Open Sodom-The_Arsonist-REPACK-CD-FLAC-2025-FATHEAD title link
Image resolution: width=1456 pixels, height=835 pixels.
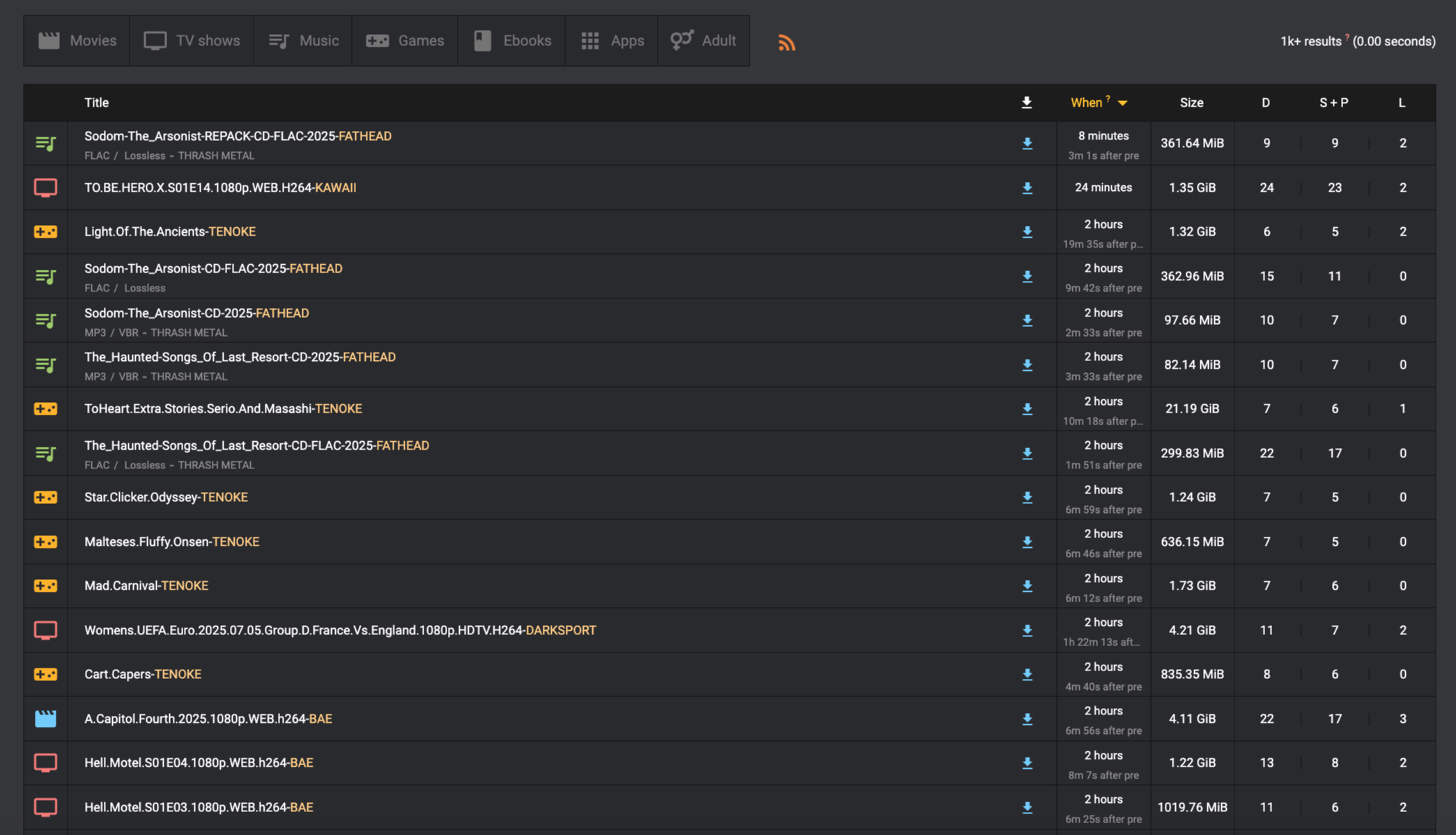[x=238, y=136]
